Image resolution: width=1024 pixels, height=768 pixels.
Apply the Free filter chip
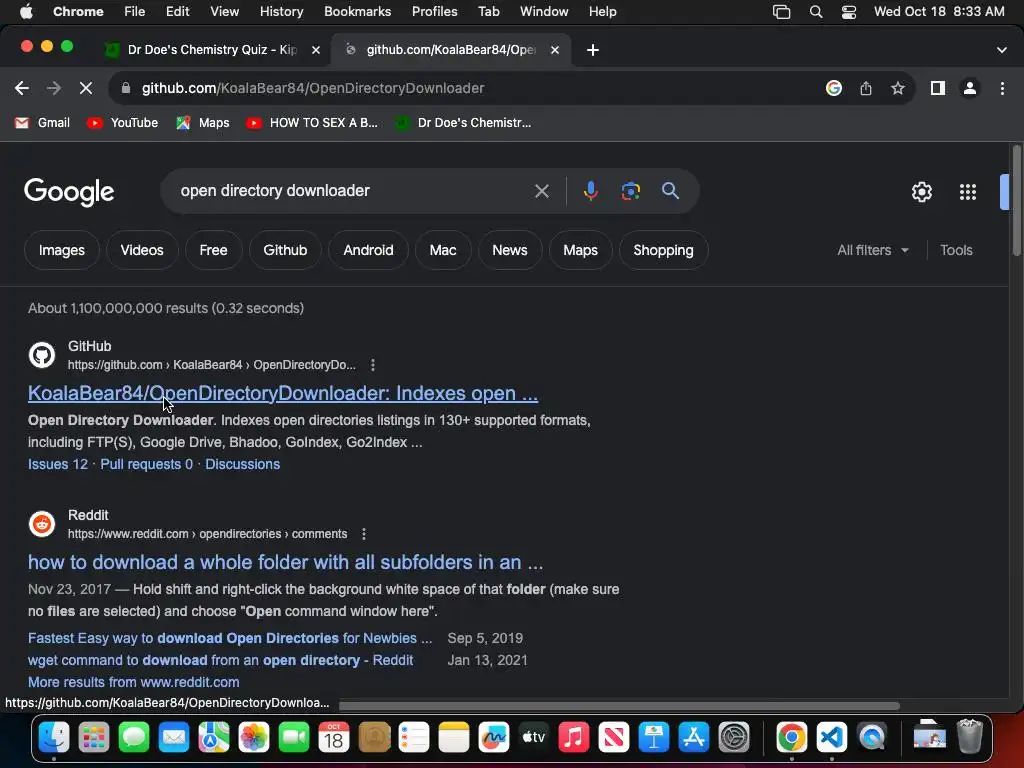point(213,250)
